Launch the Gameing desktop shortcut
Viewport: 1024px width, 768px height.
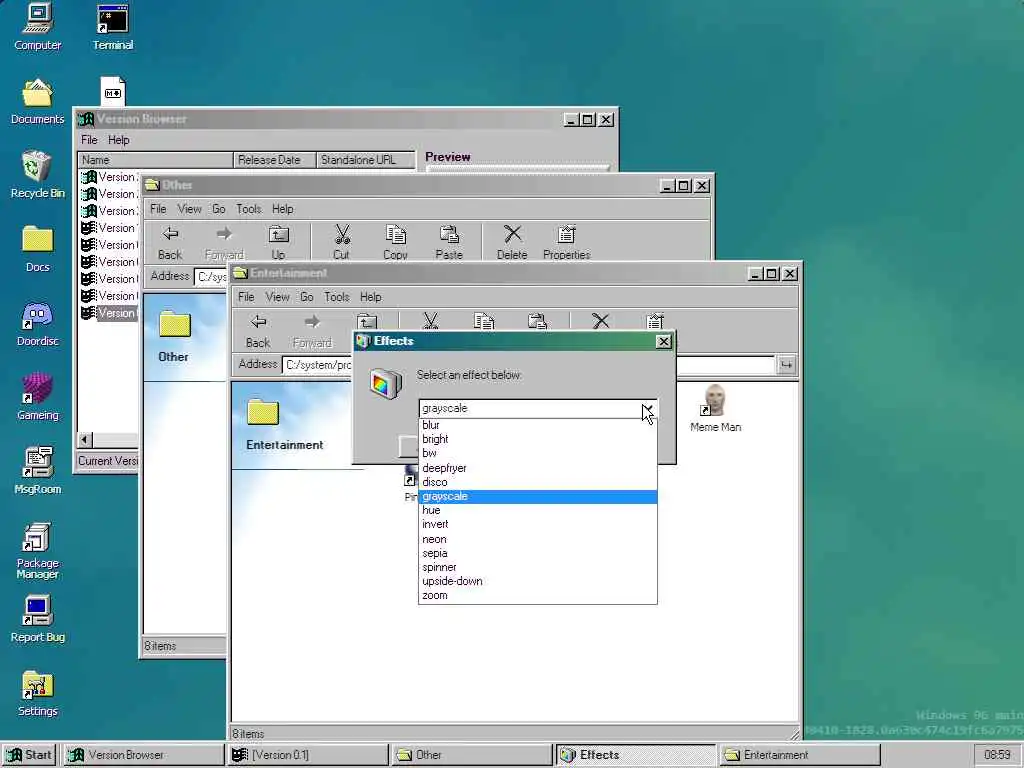click(x=37, y=397)
